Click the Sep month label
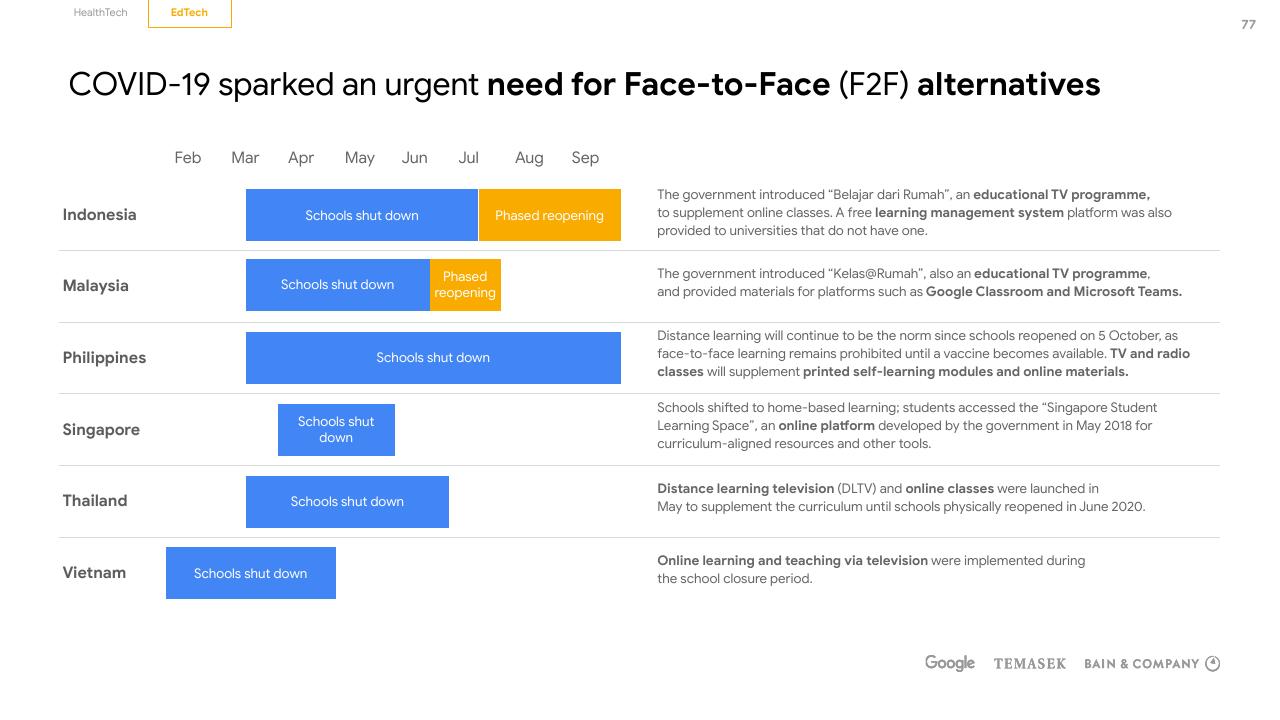Screen dimensions: 1280x720 [x=585, y=158]
